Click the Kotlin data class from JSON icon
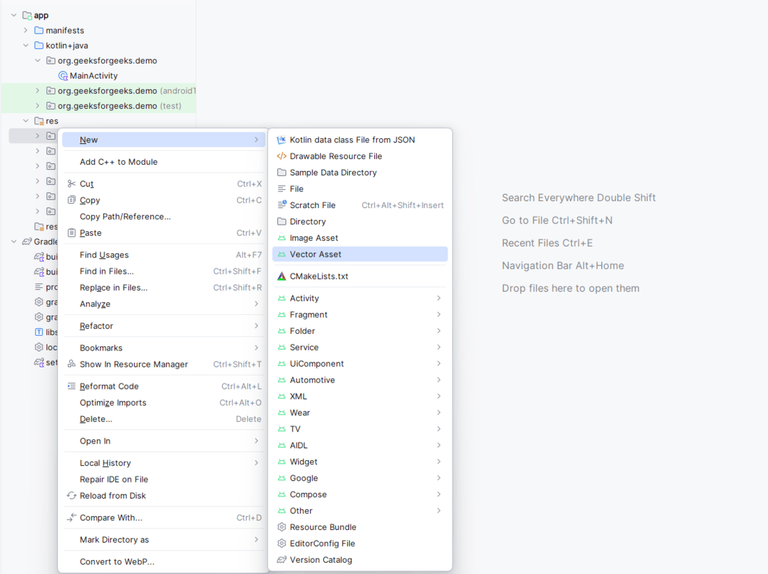This screenshot has height=574, width=768. (281, 140)
